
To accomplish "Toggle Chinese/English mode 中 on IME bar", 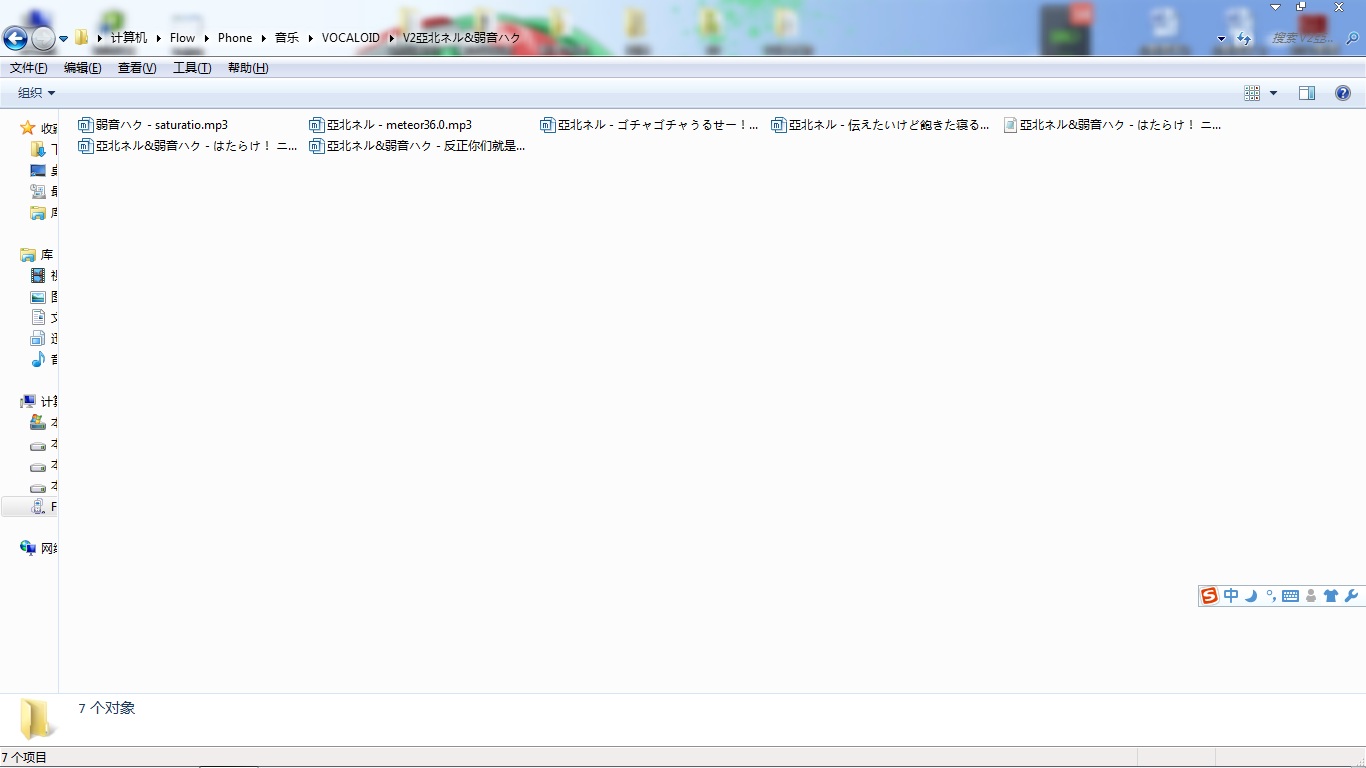I will click(1231, 596).
